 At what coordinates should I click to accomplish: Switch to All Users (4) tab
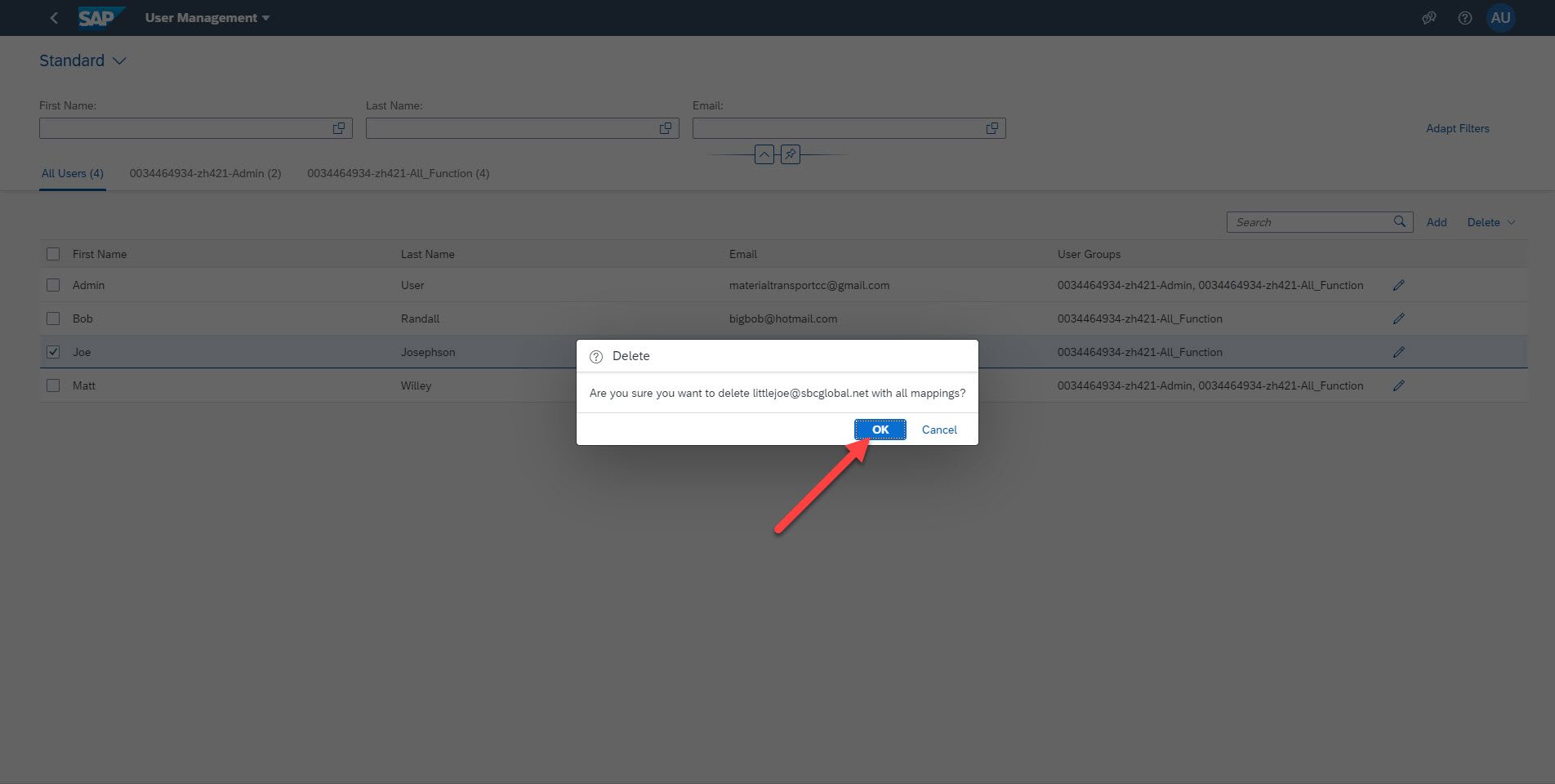pos(73,173)
